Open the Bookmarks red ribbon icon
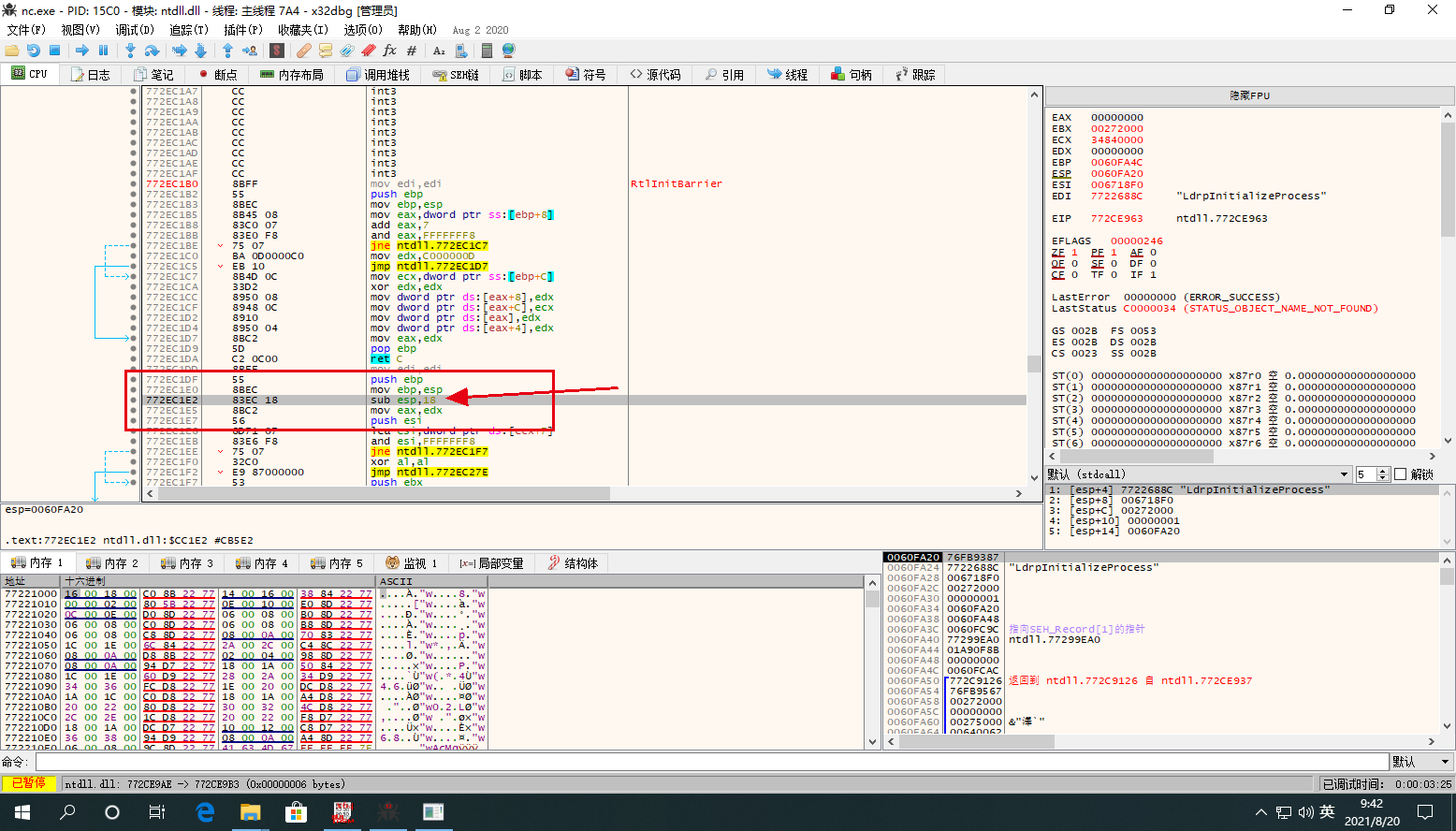Image resolution: width=1456 pixels, height=831 pixels. point(369,51)
